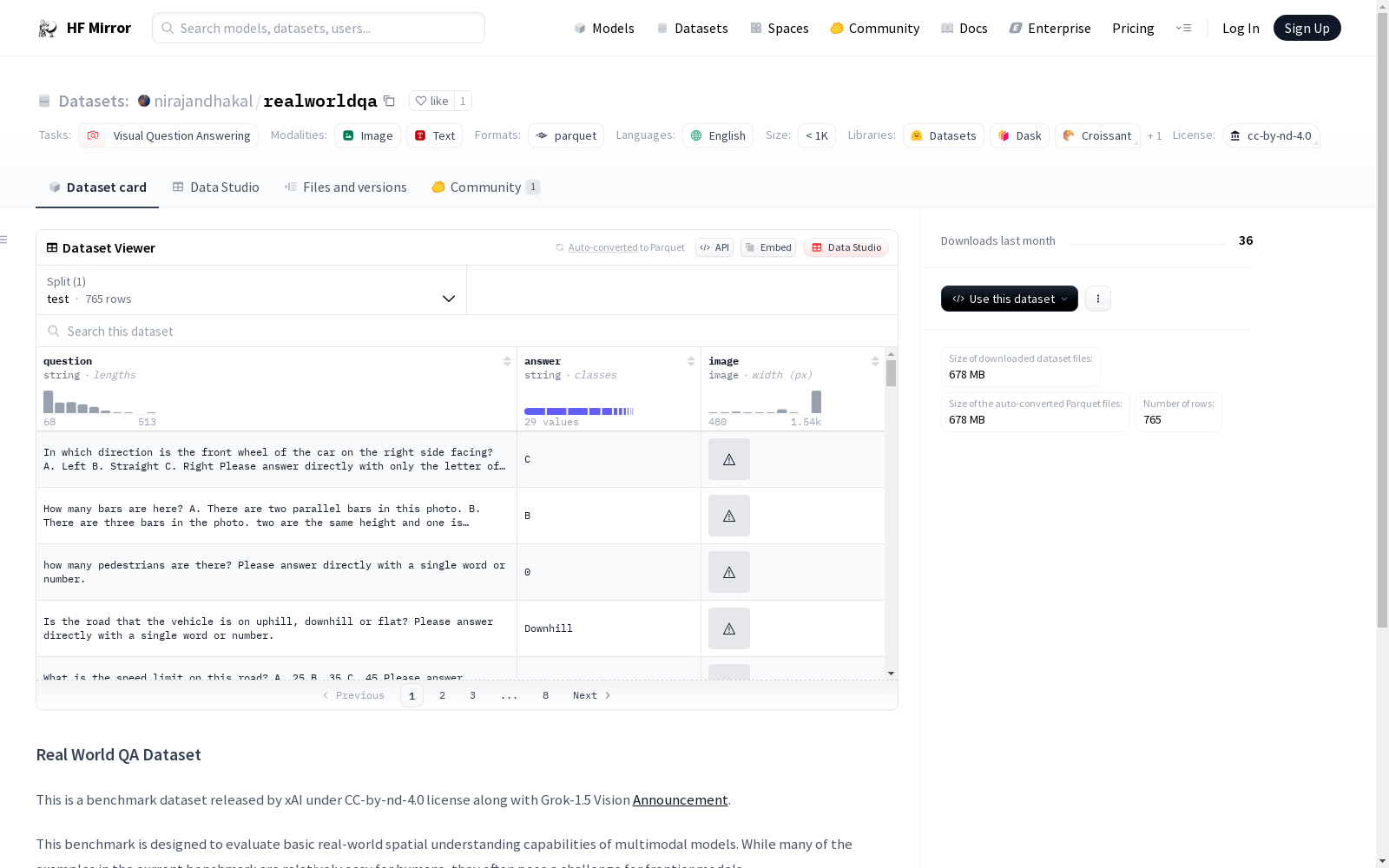Image resolution: width=1389 pixels, height=868 pixels.
Task: Click the Datasets library tag
Action: [x=944, y=135]
